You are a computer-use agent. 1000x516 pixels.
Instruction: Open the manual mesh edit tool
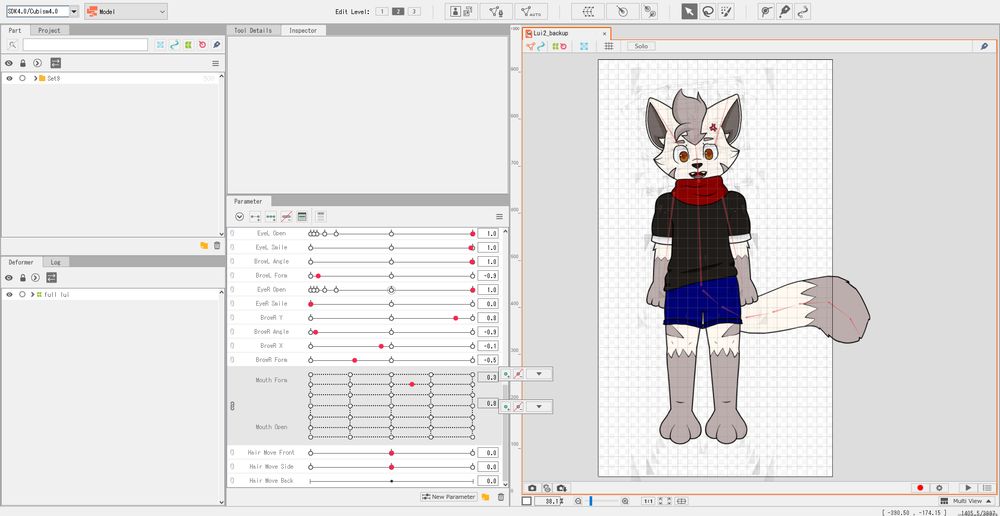click(496, 11)
